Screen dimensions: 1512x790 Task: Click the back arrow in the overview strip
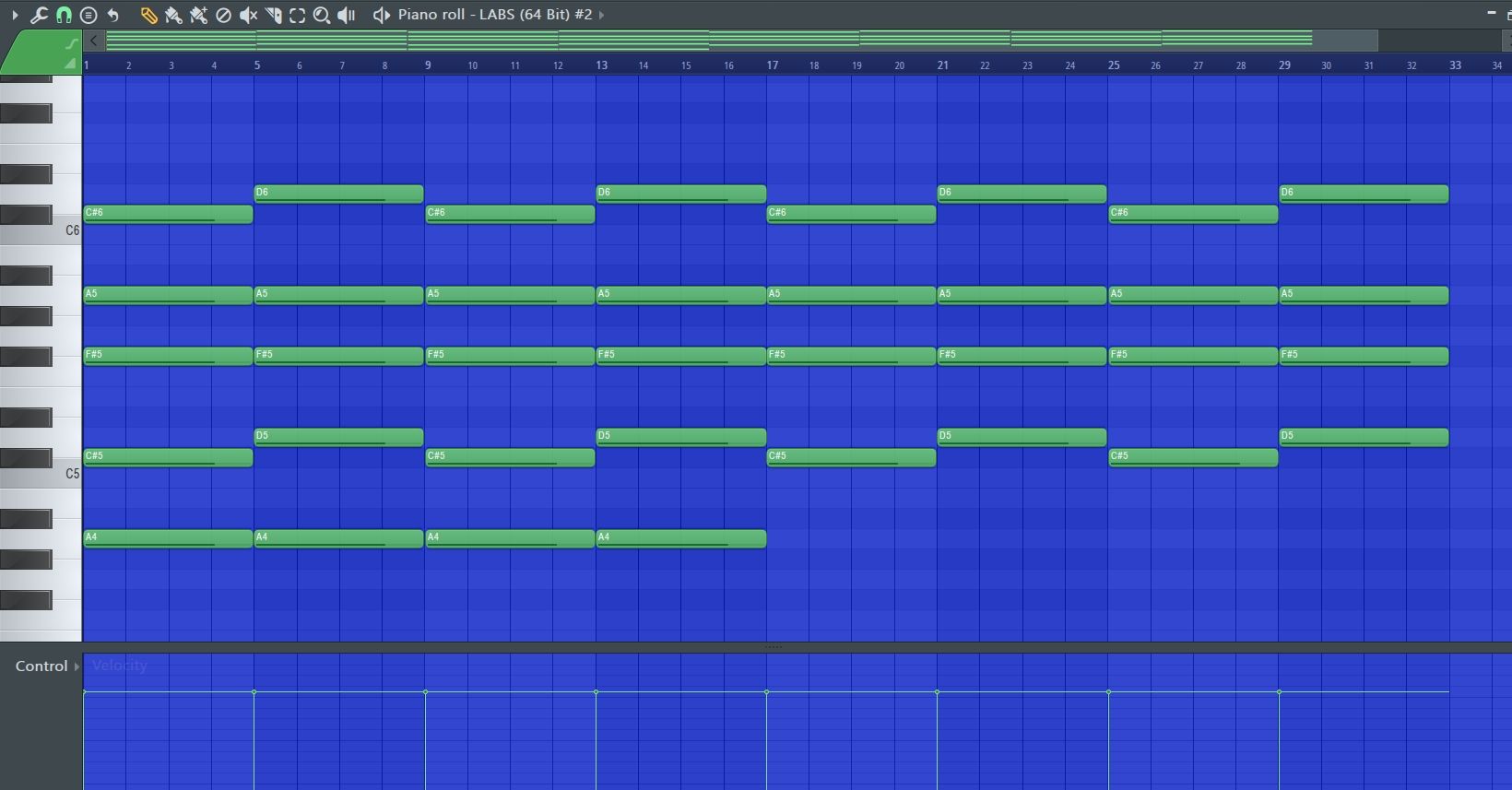click(x=93, y=40)
